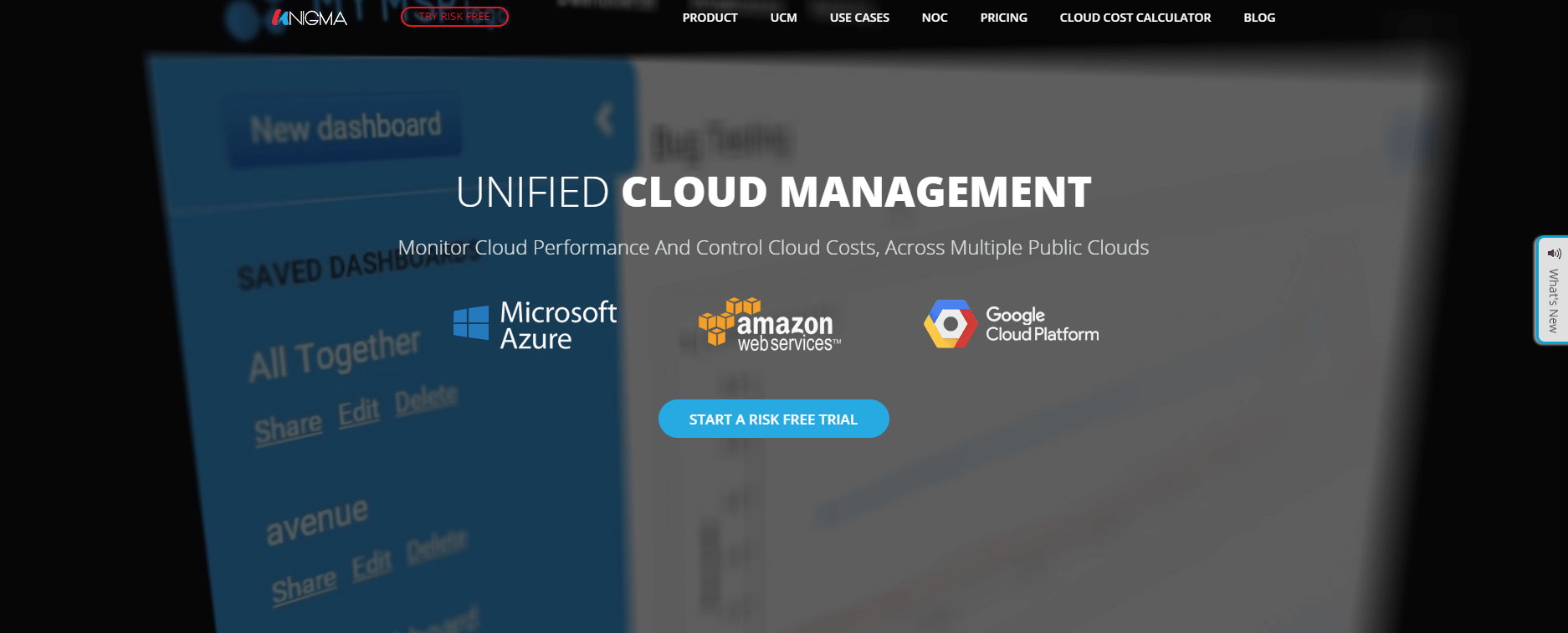Click the Amazon Web Services logo

click(770, 324)
